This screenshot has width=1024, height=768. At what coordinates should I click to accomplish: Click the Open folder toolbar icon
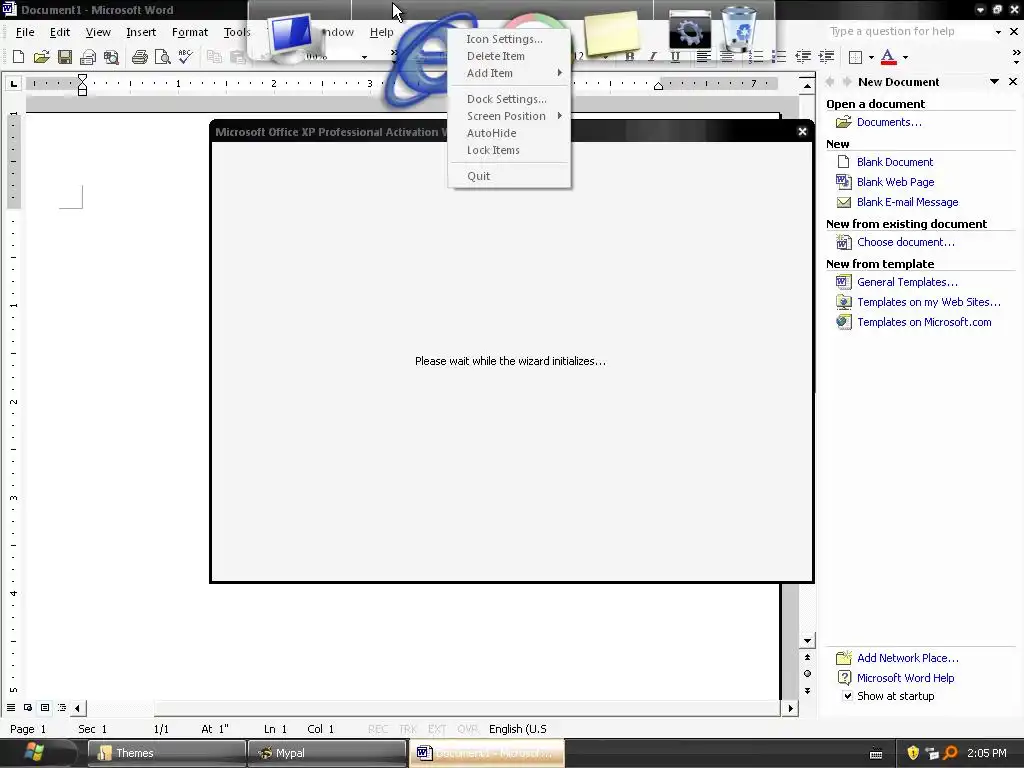[x=42, y=57]
